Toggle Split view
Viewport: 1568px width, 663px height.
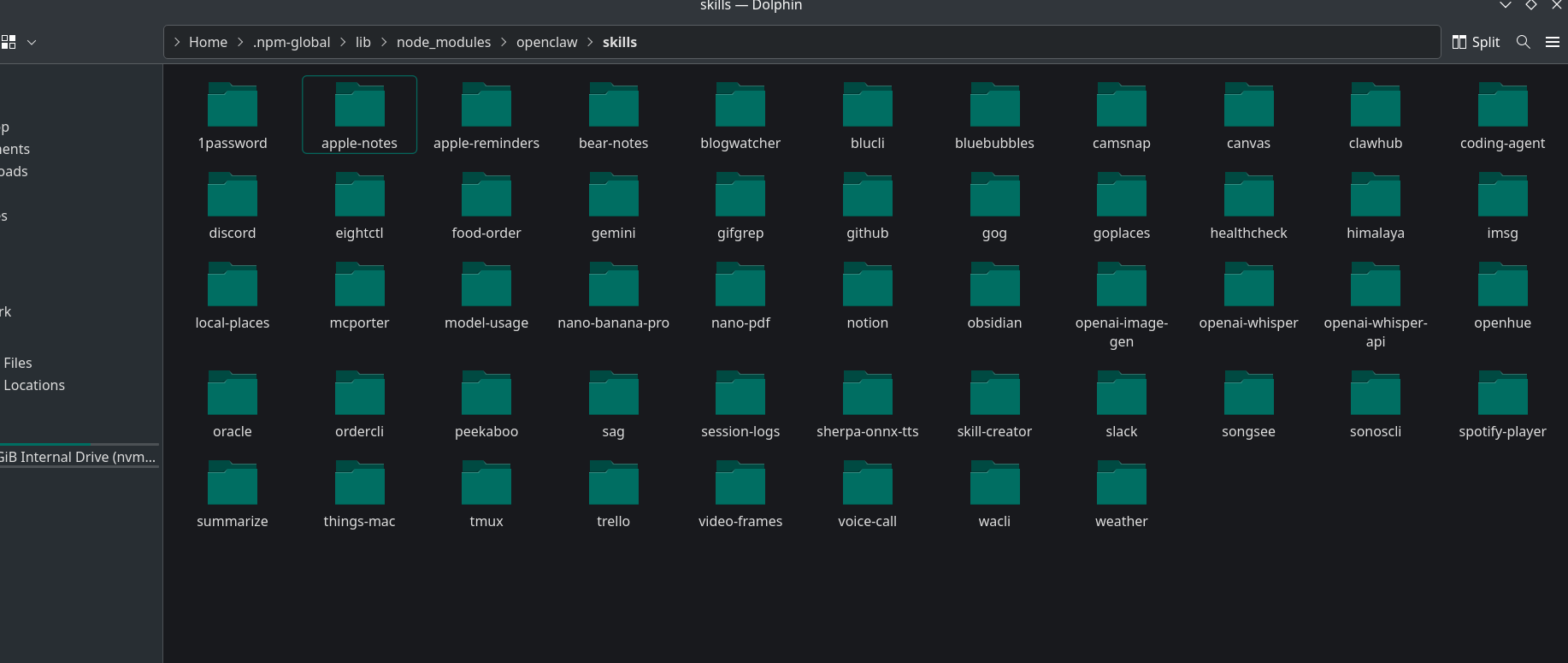1476,42
